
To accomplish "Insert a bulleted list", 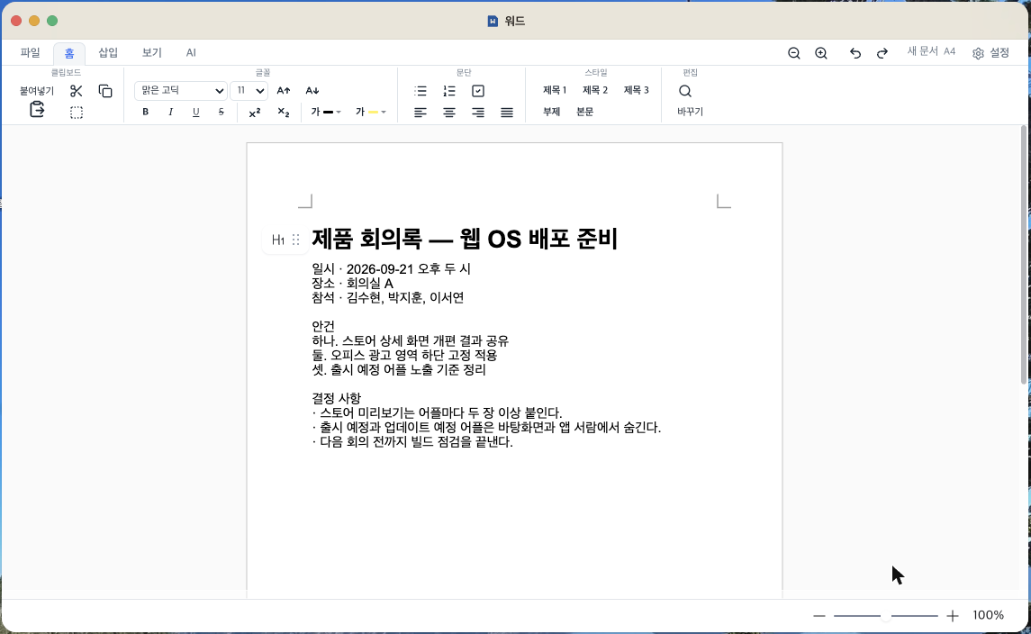I will point(420,91).
